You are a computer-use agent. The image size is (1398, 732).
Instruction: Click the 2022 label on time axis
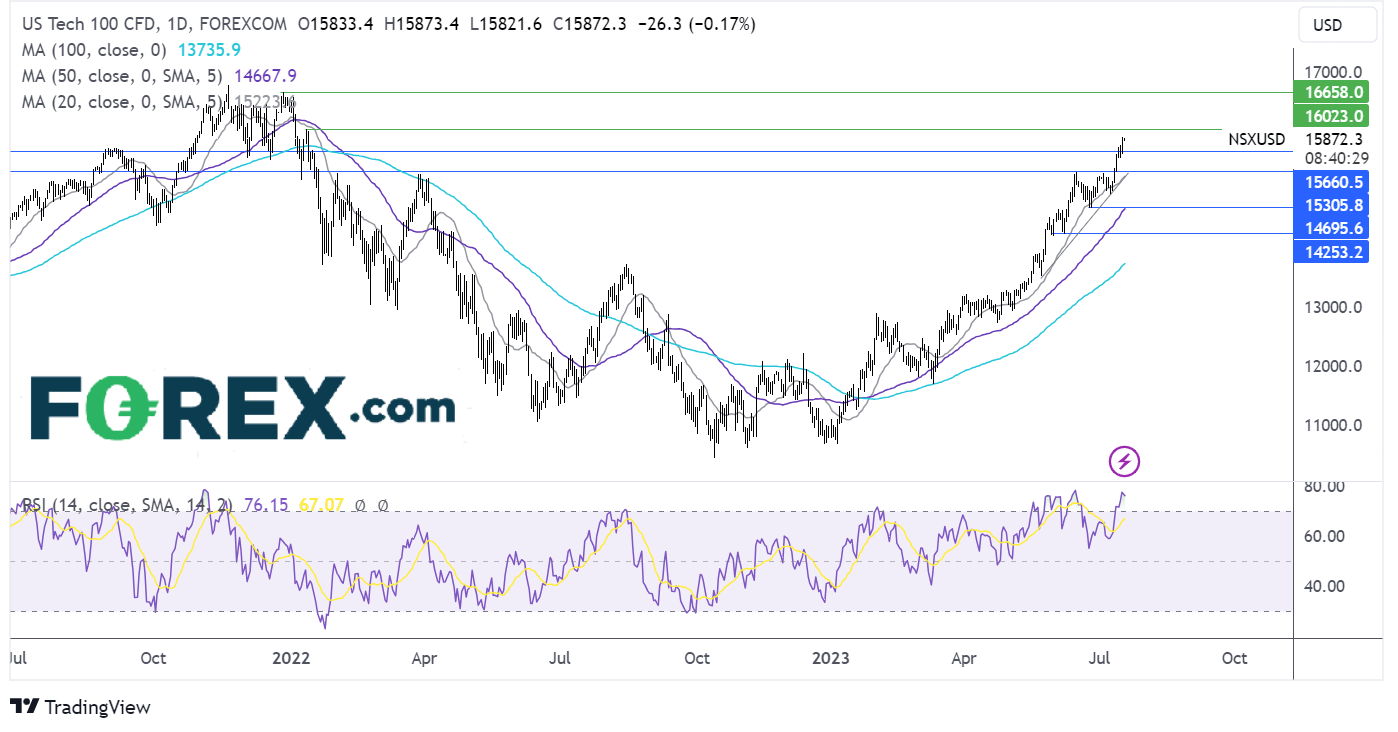291,659
